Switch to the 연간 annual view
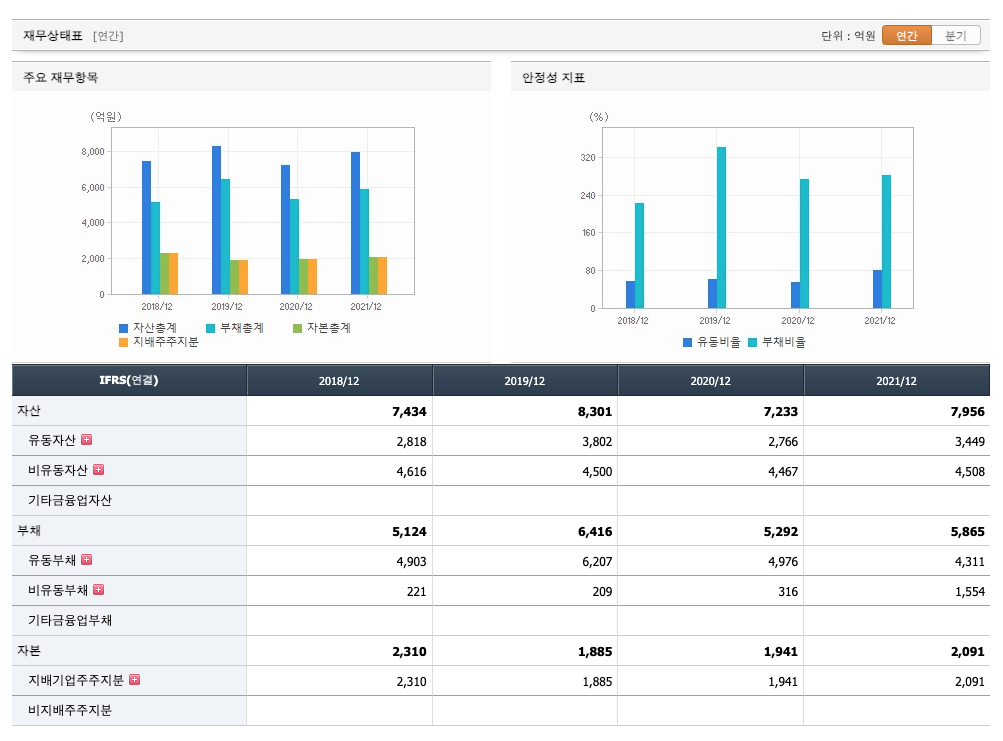Screen dimensions: 1003x741 point(906,36)
